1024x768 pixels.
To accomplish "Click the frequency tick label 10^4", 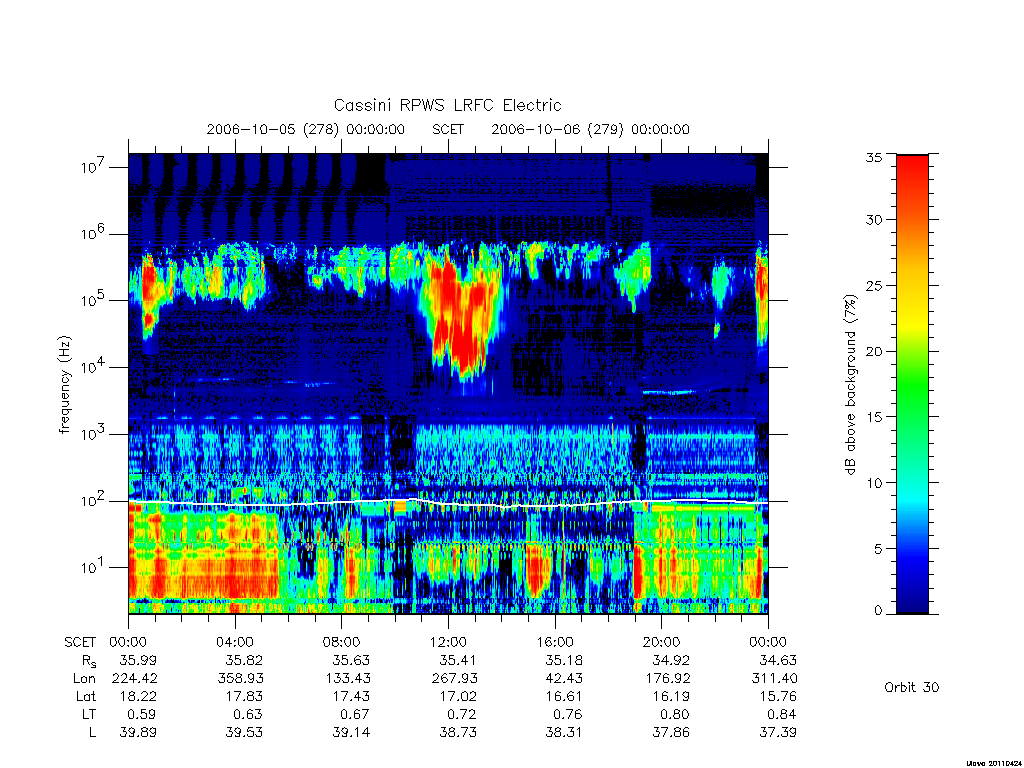I will [x=93, y=367].
